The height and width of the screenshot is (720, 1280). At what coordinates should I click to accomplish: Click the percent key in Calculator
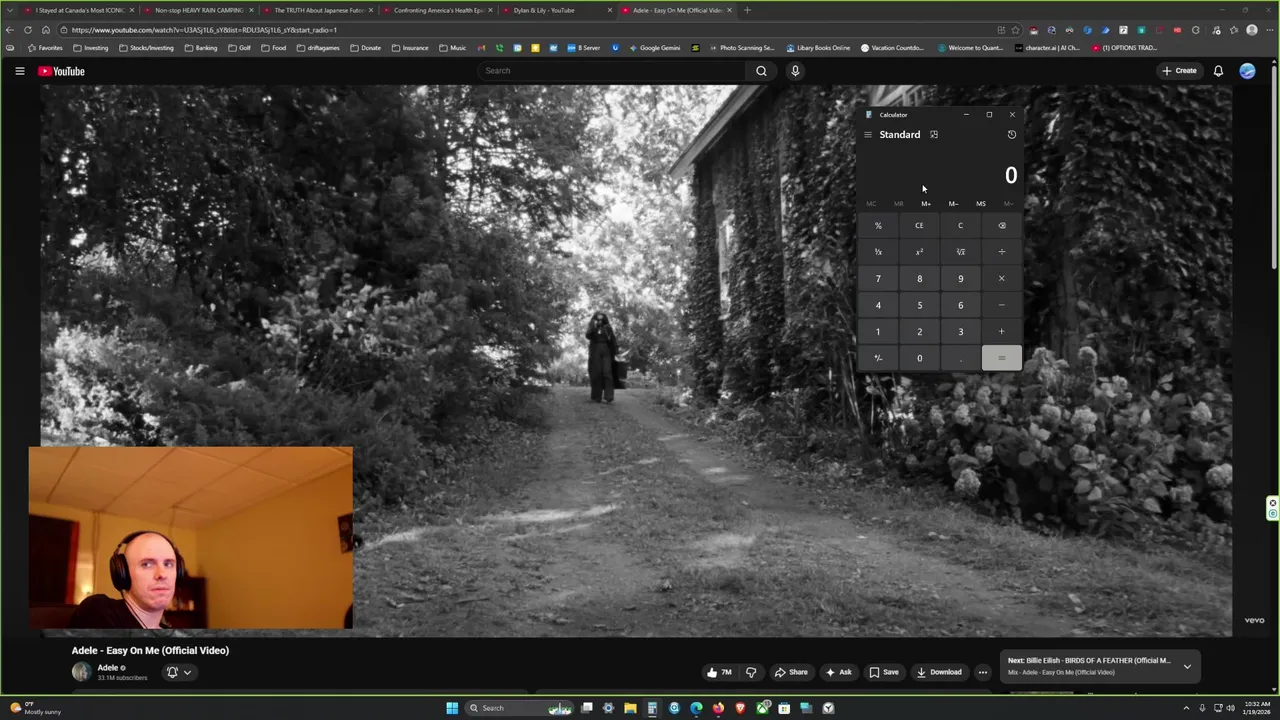[x=878, y=225]
